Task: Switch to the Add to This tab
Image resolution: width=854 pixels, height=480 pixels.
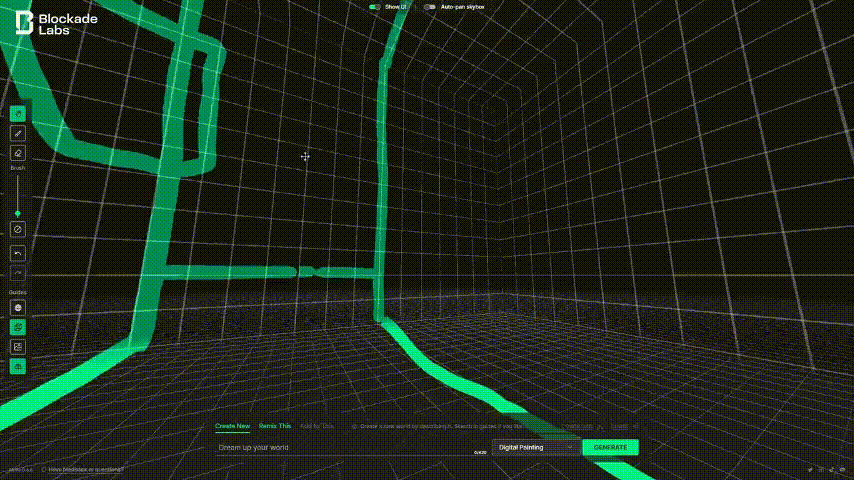Action: point(316,426)
